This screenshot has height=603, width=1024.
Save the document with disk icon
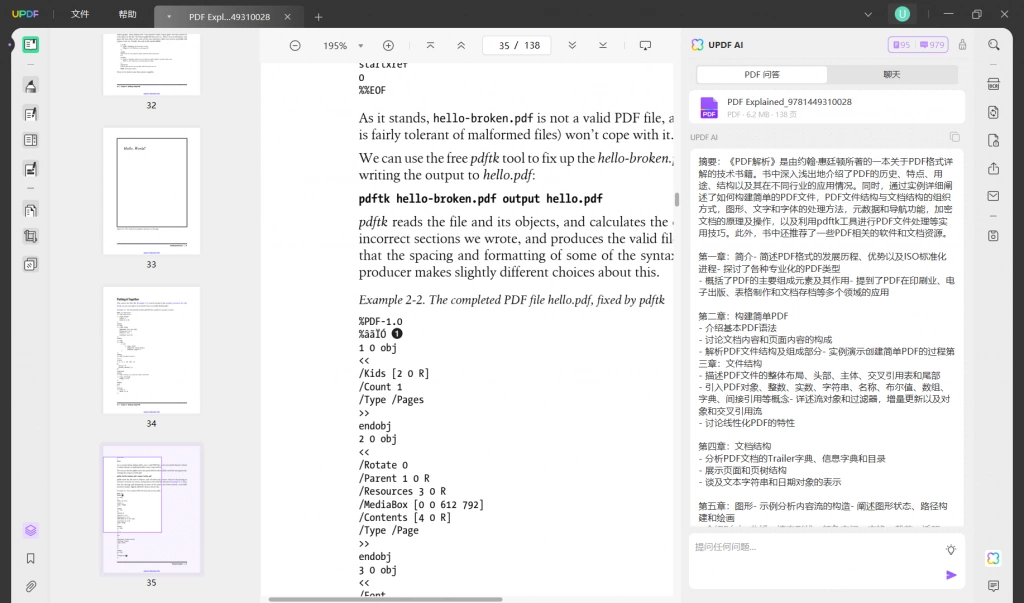(993, 235)
